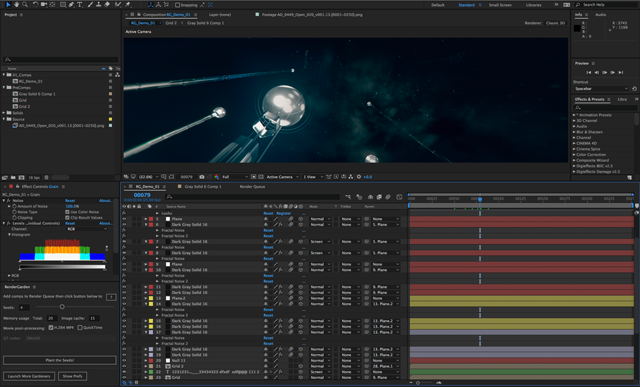Select the Clone Stamp tool
The image size is (640, 387).
(98, 4)
